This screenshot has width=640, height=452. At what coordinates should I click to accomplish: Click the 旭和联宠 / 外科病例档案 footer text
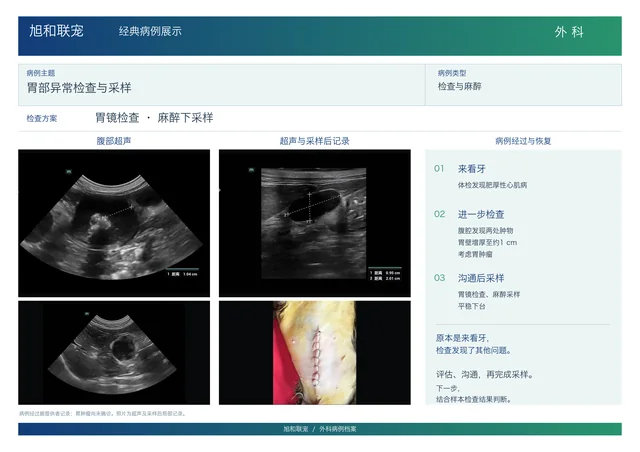point(320,429)
